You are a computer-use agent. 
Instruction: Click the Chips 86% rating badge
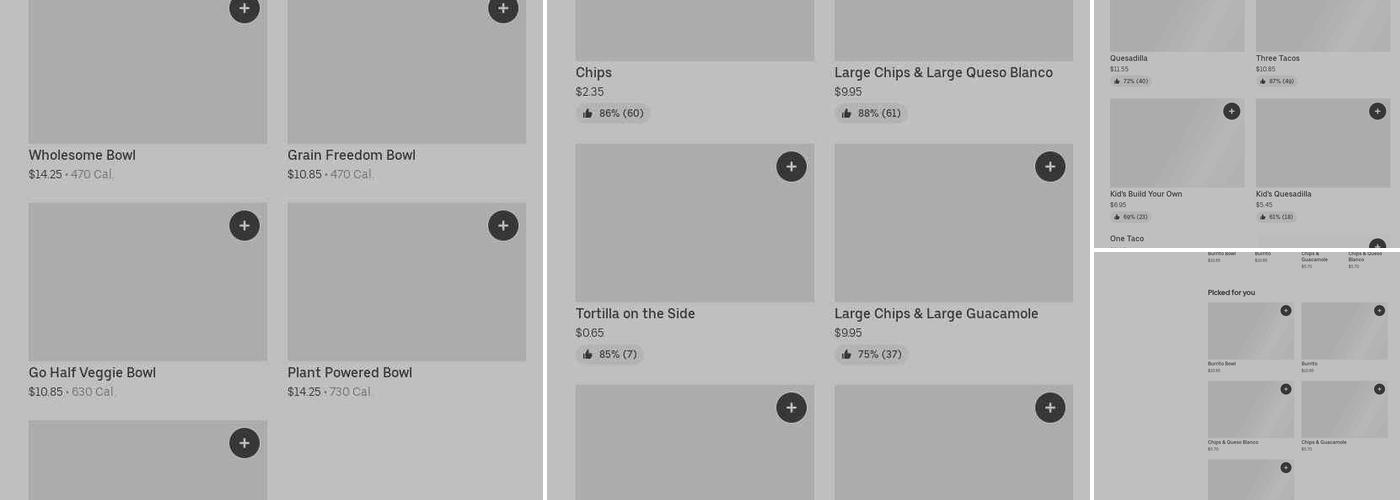tap(613, 114)
